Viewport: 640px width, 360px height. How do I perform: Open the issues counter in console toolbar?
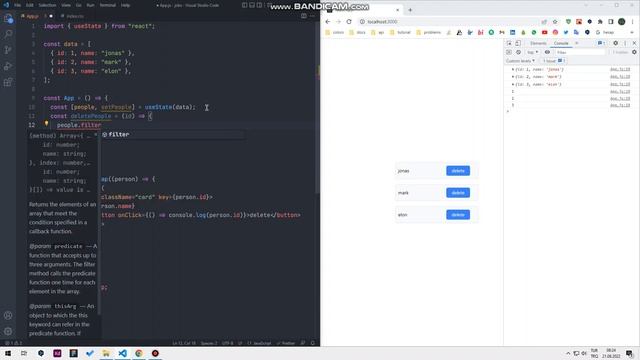coord(553,61)
